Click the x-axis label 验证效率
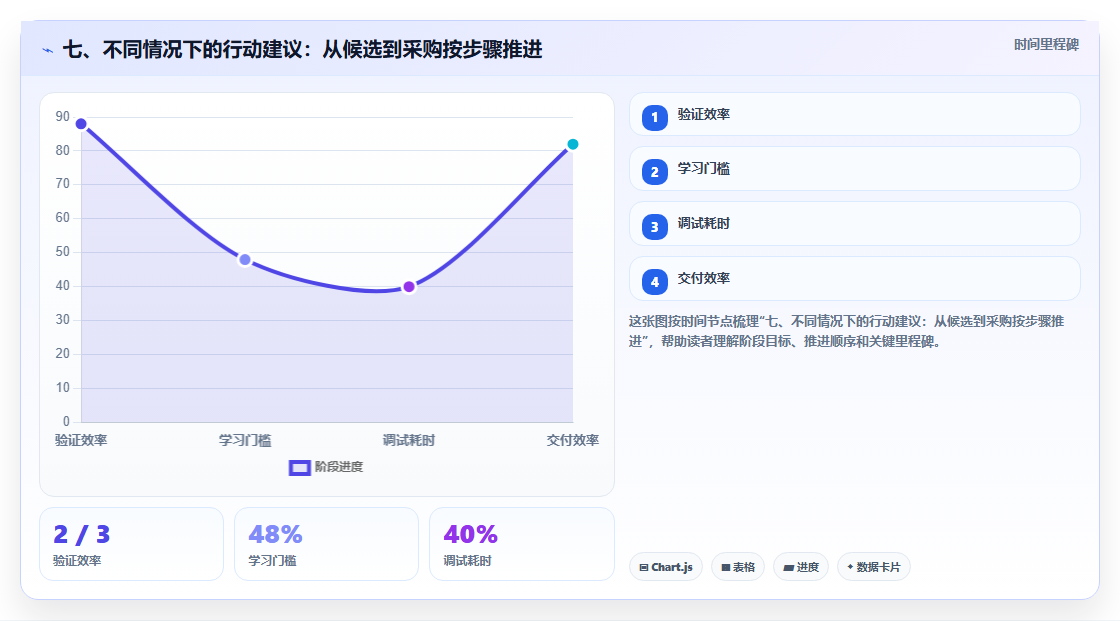 (81, 440)
